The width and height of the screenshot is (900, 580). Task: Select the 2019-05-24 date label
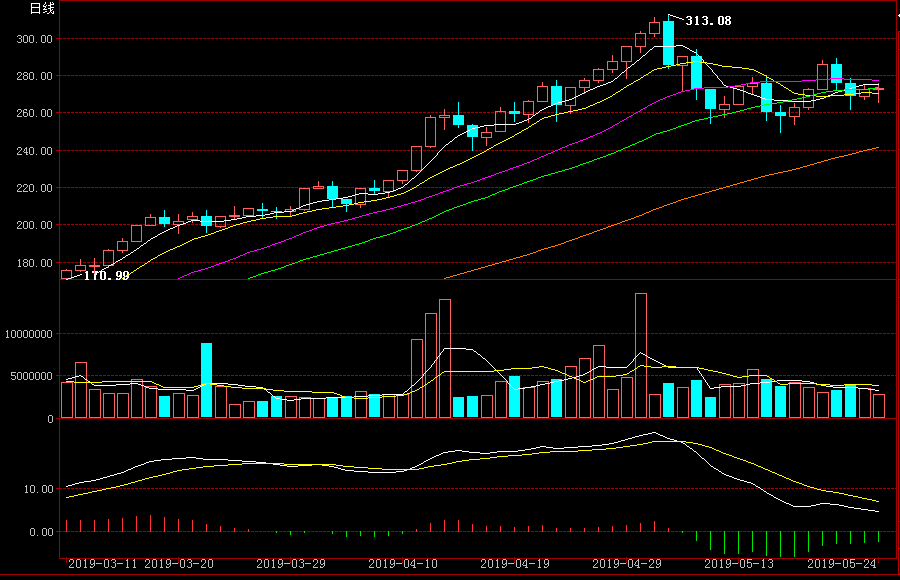[x=842, y=564]
